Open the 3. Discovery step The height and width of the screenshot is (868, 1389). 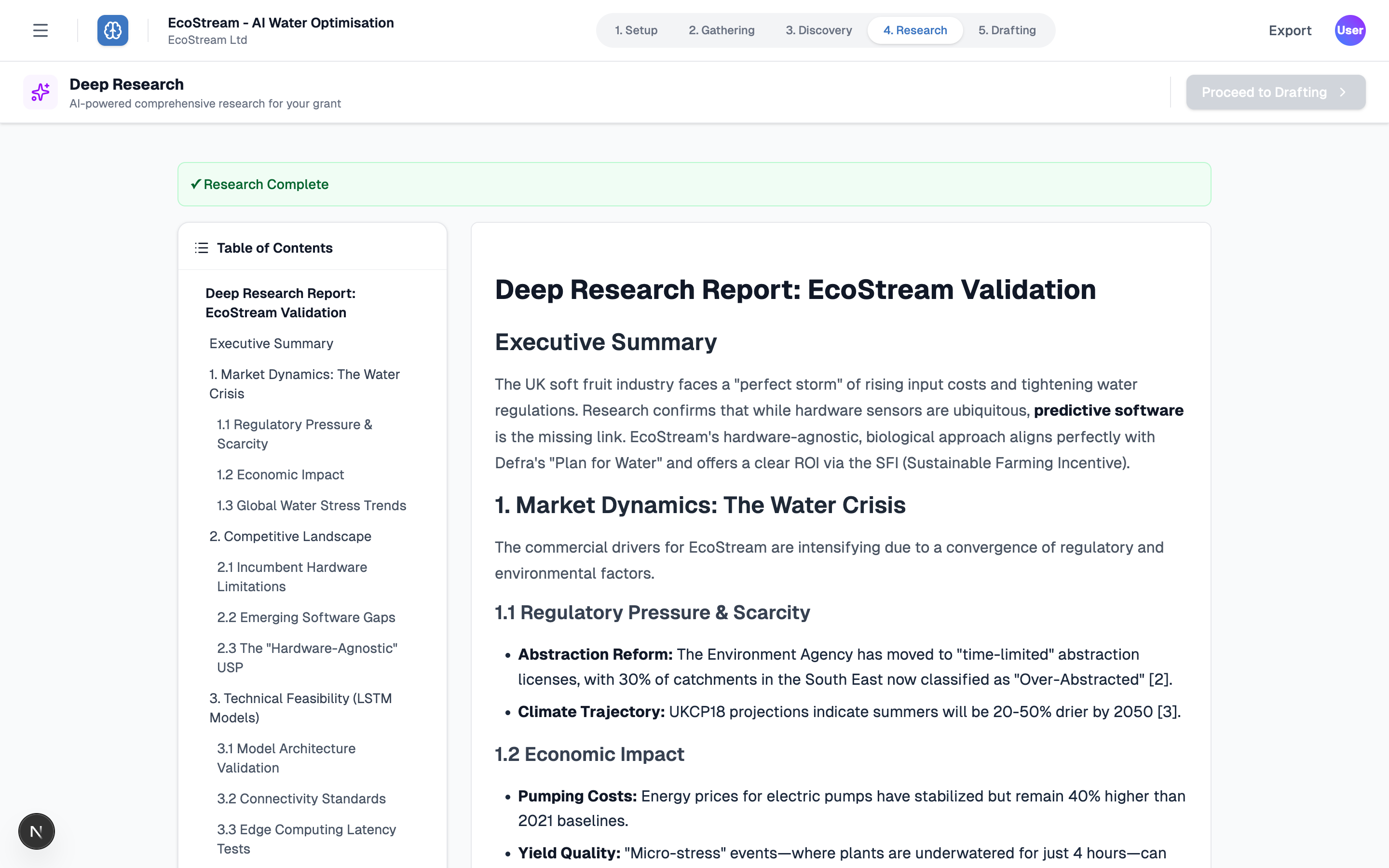coord(818,30)
